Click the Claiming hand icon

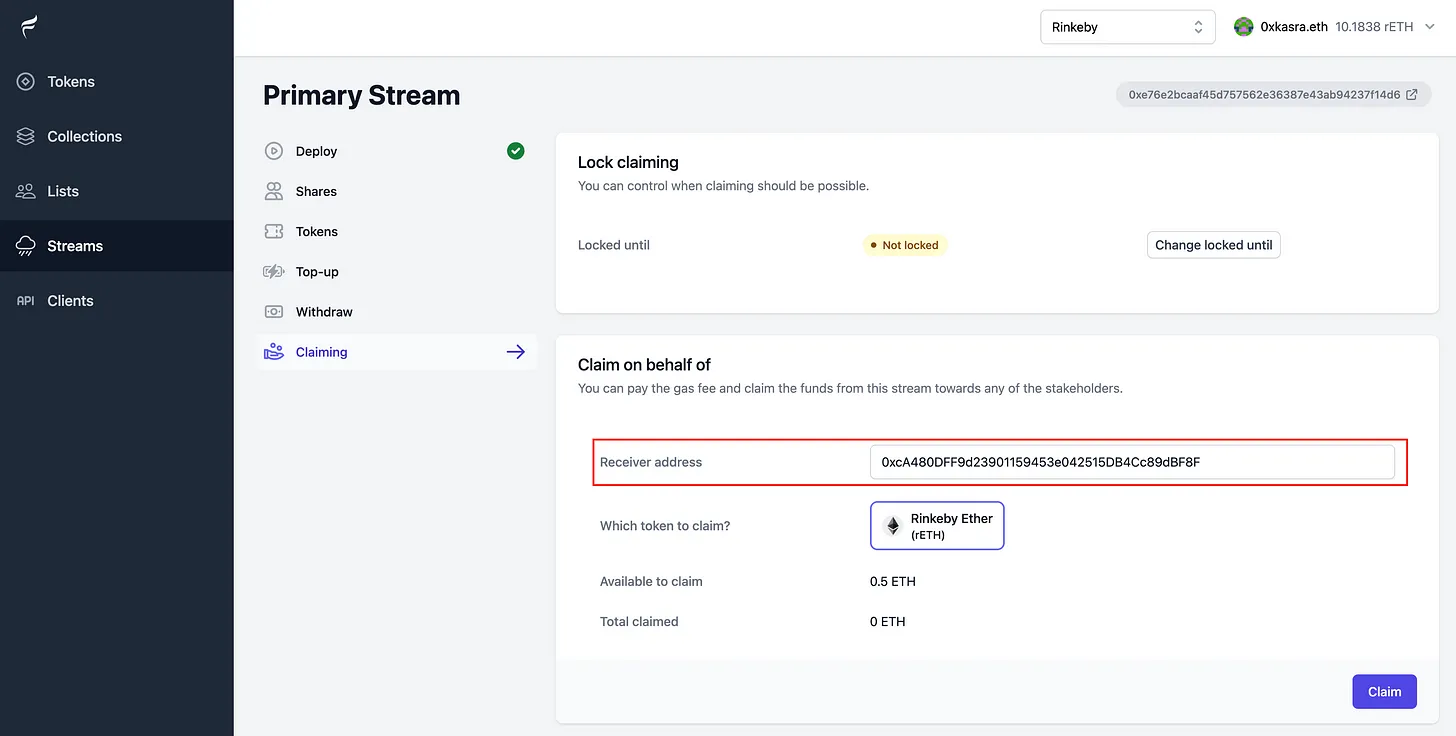tap(274, 352)
